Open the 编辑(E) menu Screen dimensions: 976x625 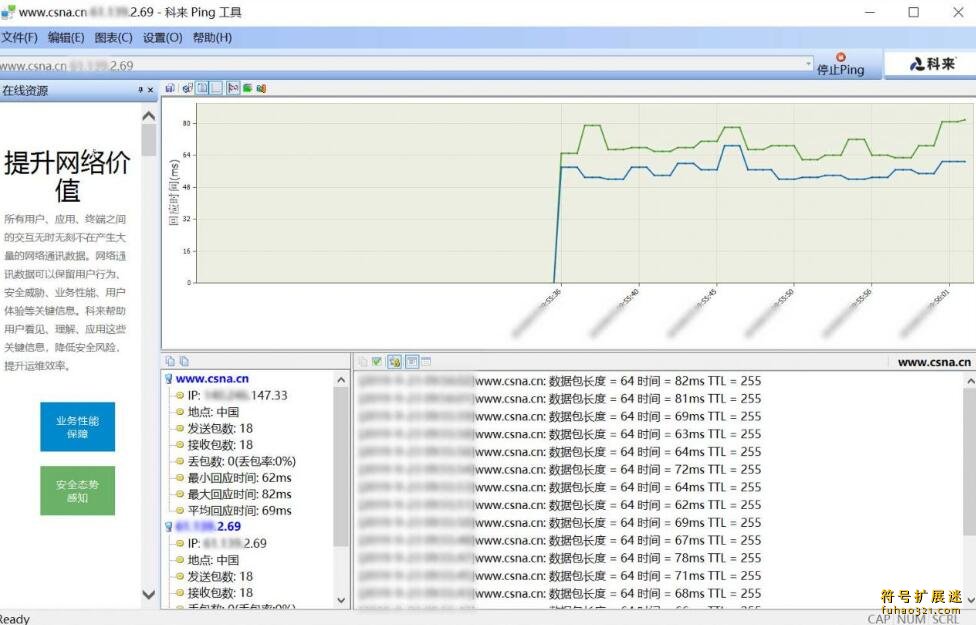pos(66,38)
